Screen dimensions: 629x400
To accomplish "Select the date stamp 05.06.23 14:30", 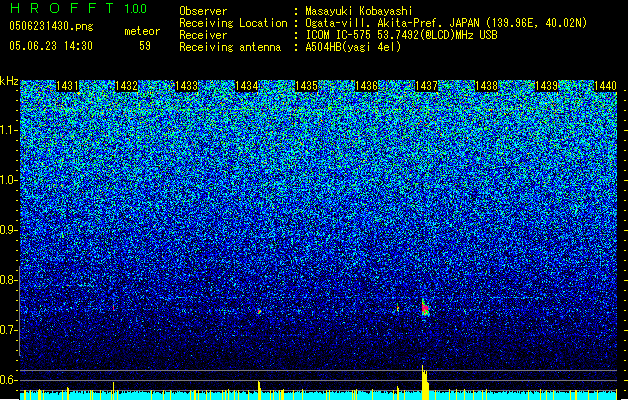I will click(51, 46).
